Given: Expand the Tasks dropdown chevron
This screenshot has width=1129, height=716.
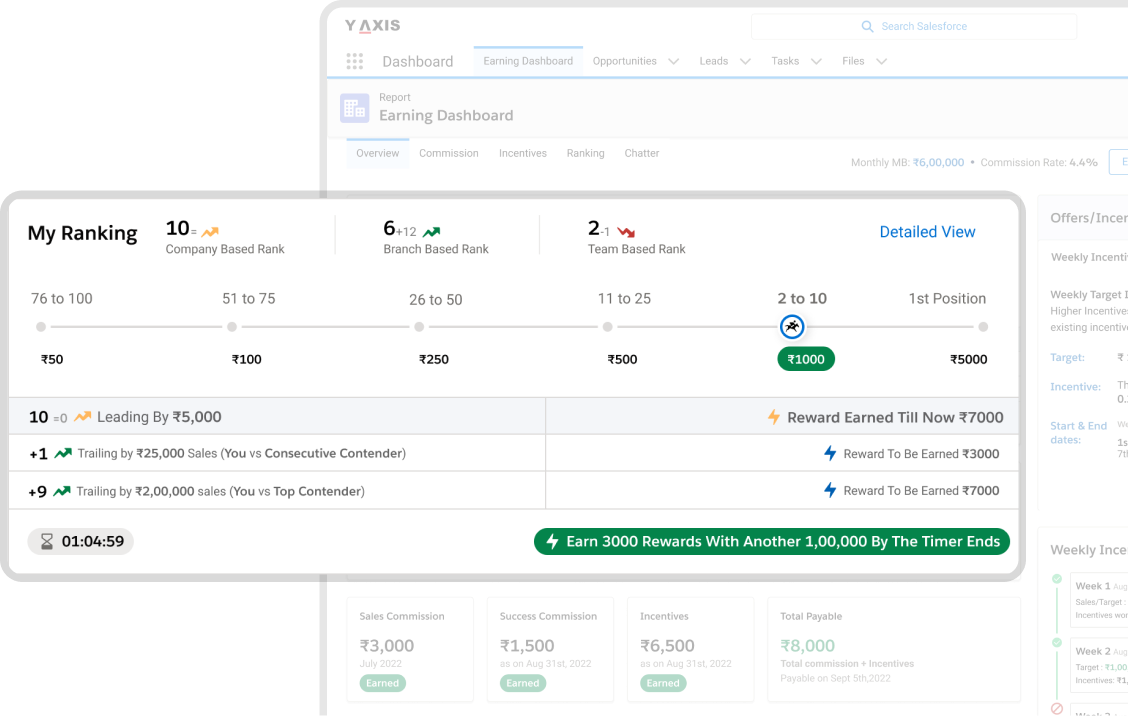Looking at the screenshot, I should 816,62.
